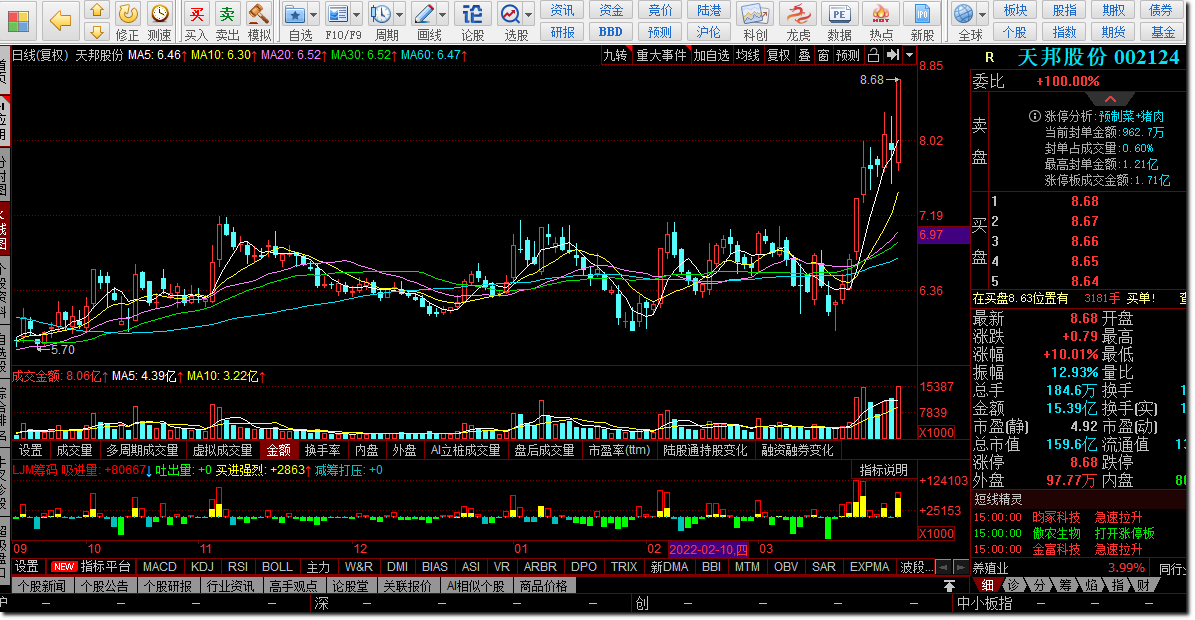
Task: Open the 行业资讯 tab
Action: click(x=230, y=586)
